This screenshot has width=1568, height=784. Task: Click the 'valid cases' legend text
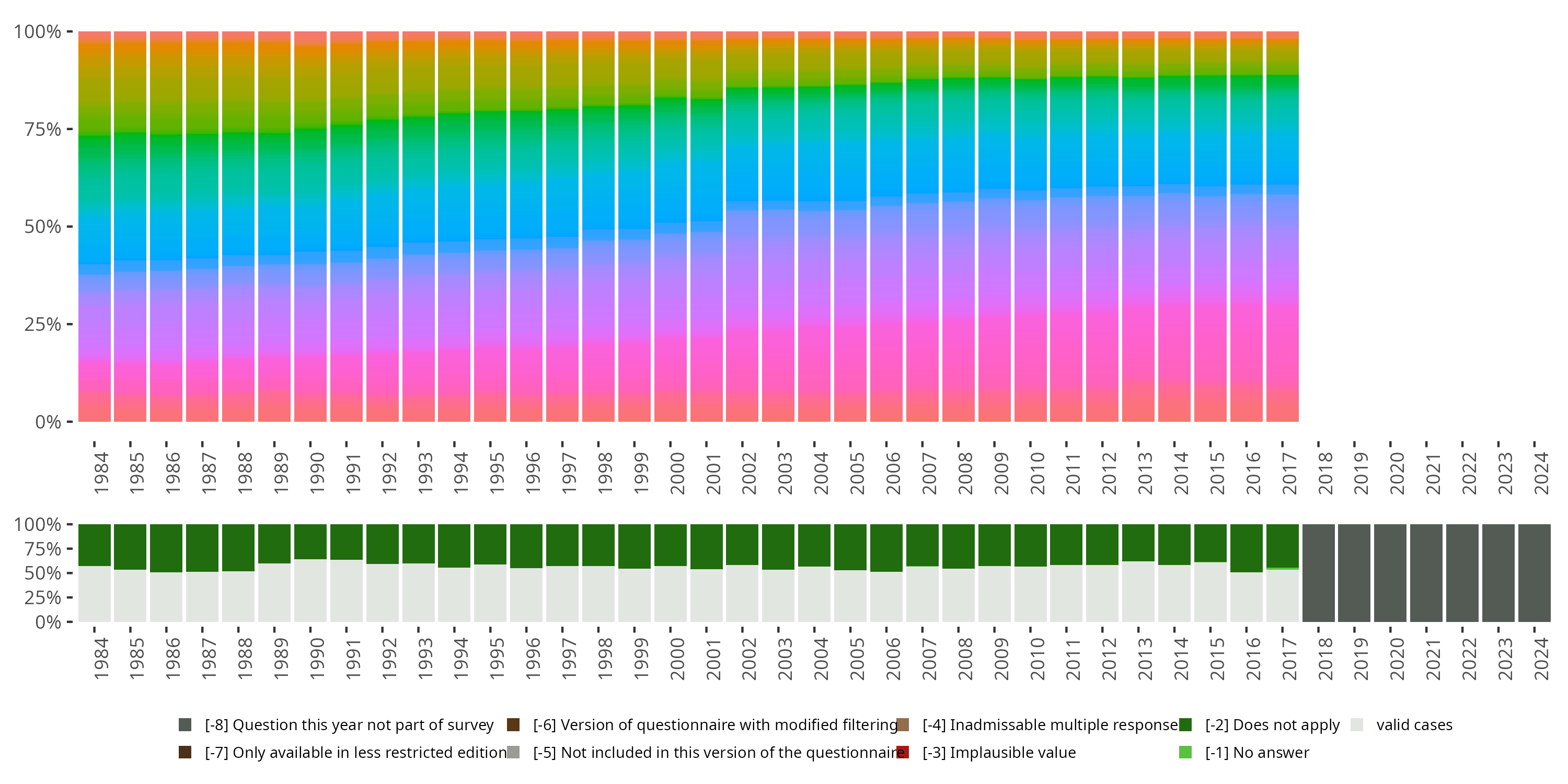1414,724
